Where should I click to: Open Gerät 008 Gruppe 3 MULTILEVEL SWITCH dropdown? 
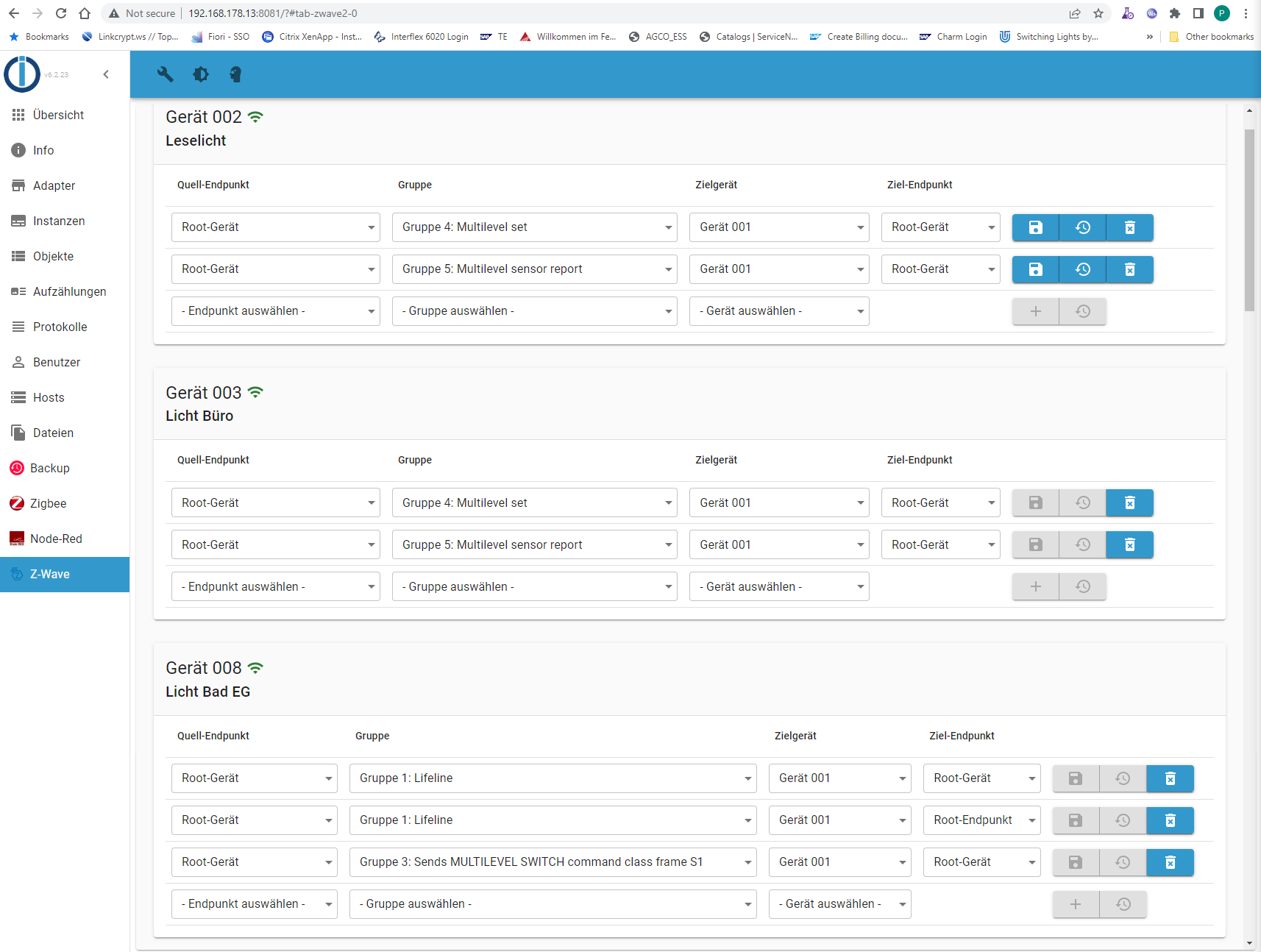point(553,862)
